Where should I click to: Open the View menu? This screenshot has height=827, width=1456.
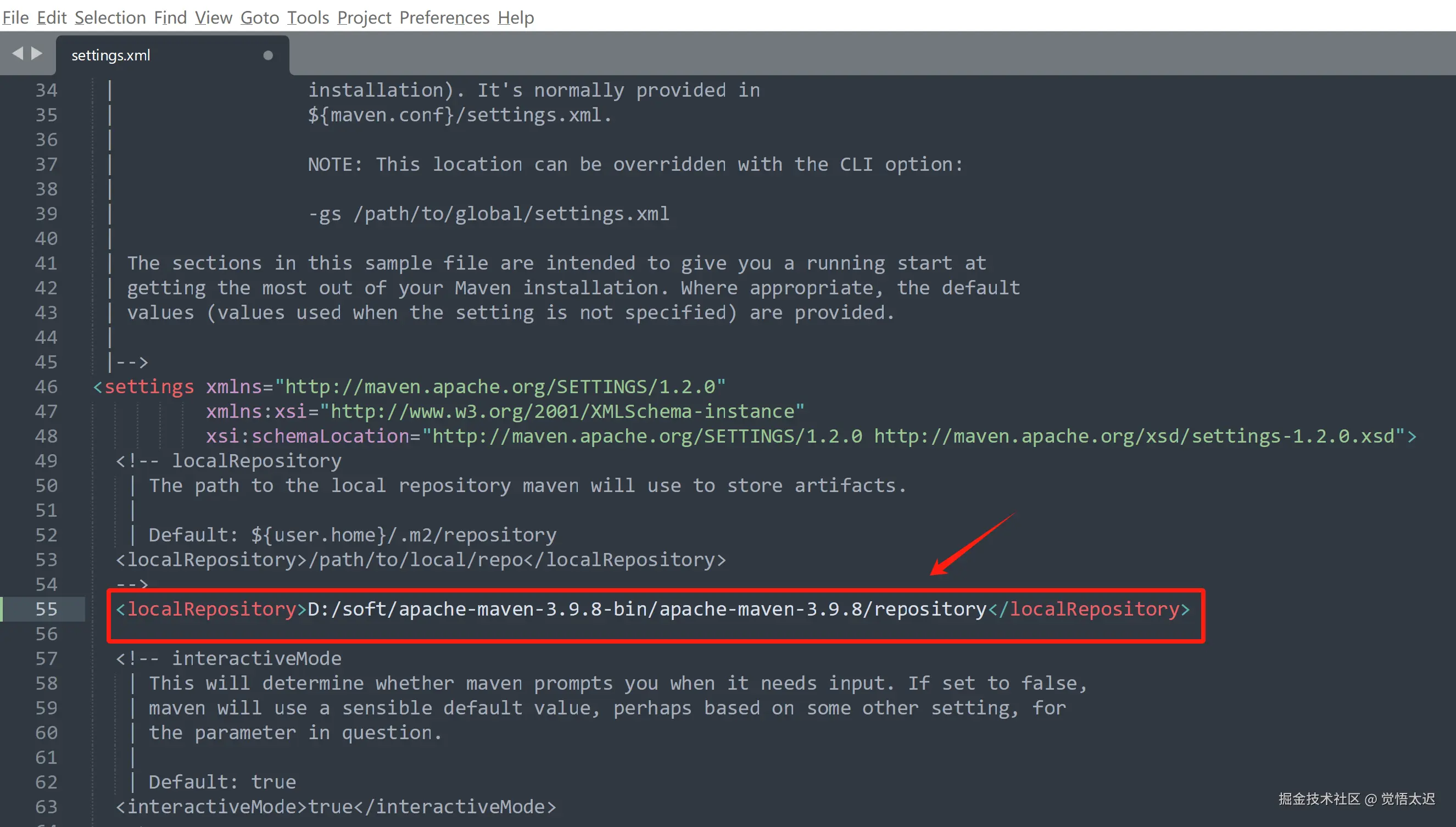pyautogui.click(x=214, y=18)
